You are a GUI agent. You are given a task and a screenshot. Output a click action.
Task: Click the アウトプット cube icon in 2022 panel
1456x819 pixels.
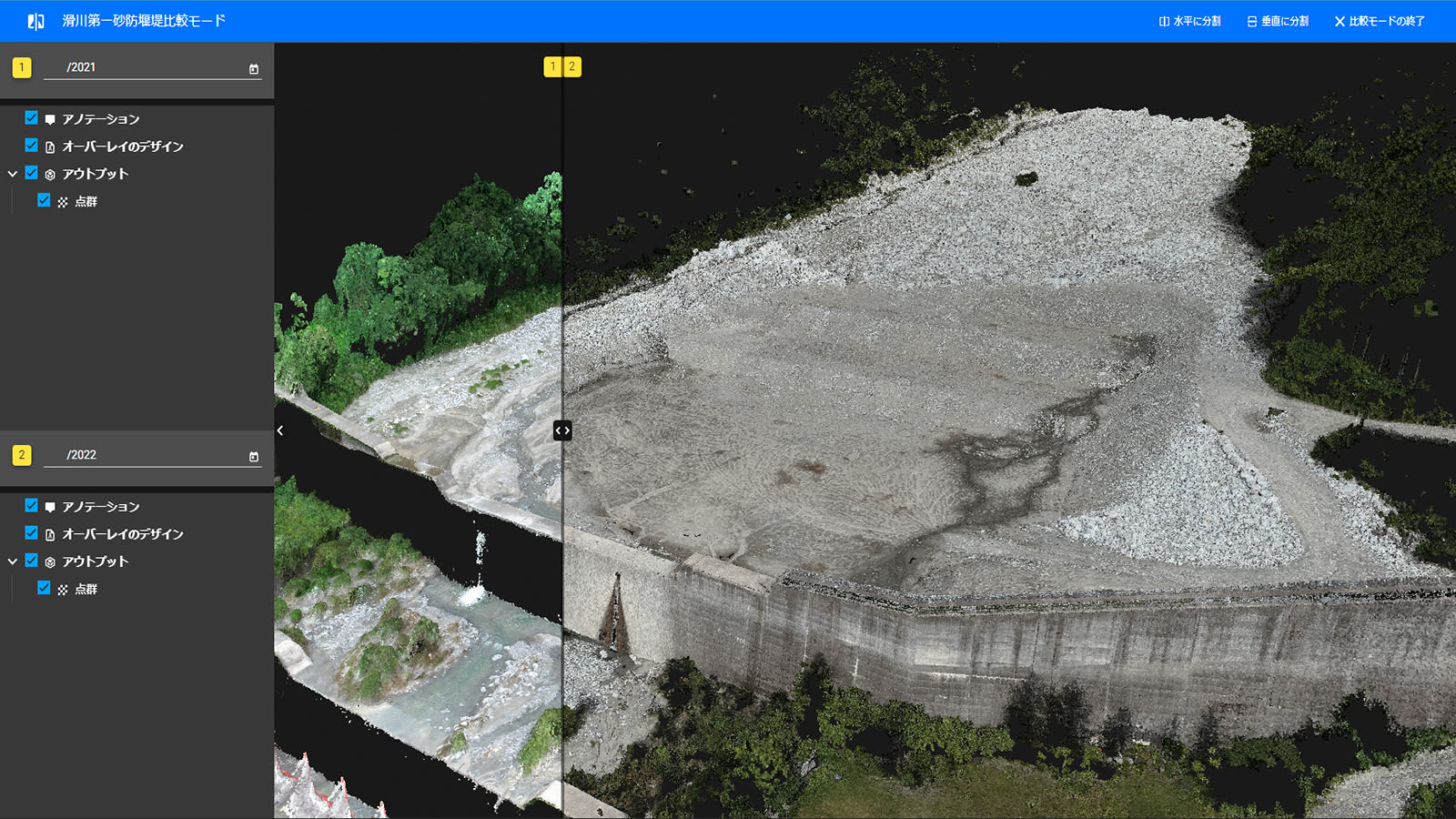click(49, 561)
